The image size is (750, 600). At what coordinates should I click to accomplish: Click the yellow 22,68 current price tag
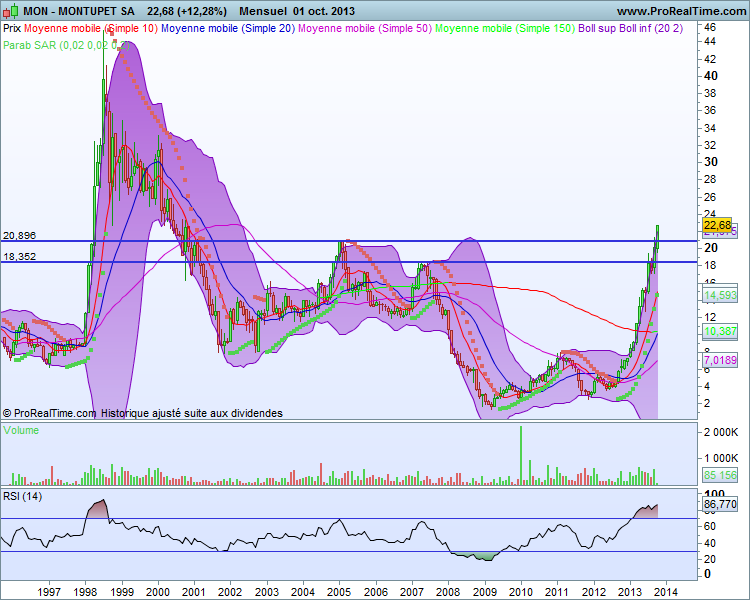coord(717,225)
